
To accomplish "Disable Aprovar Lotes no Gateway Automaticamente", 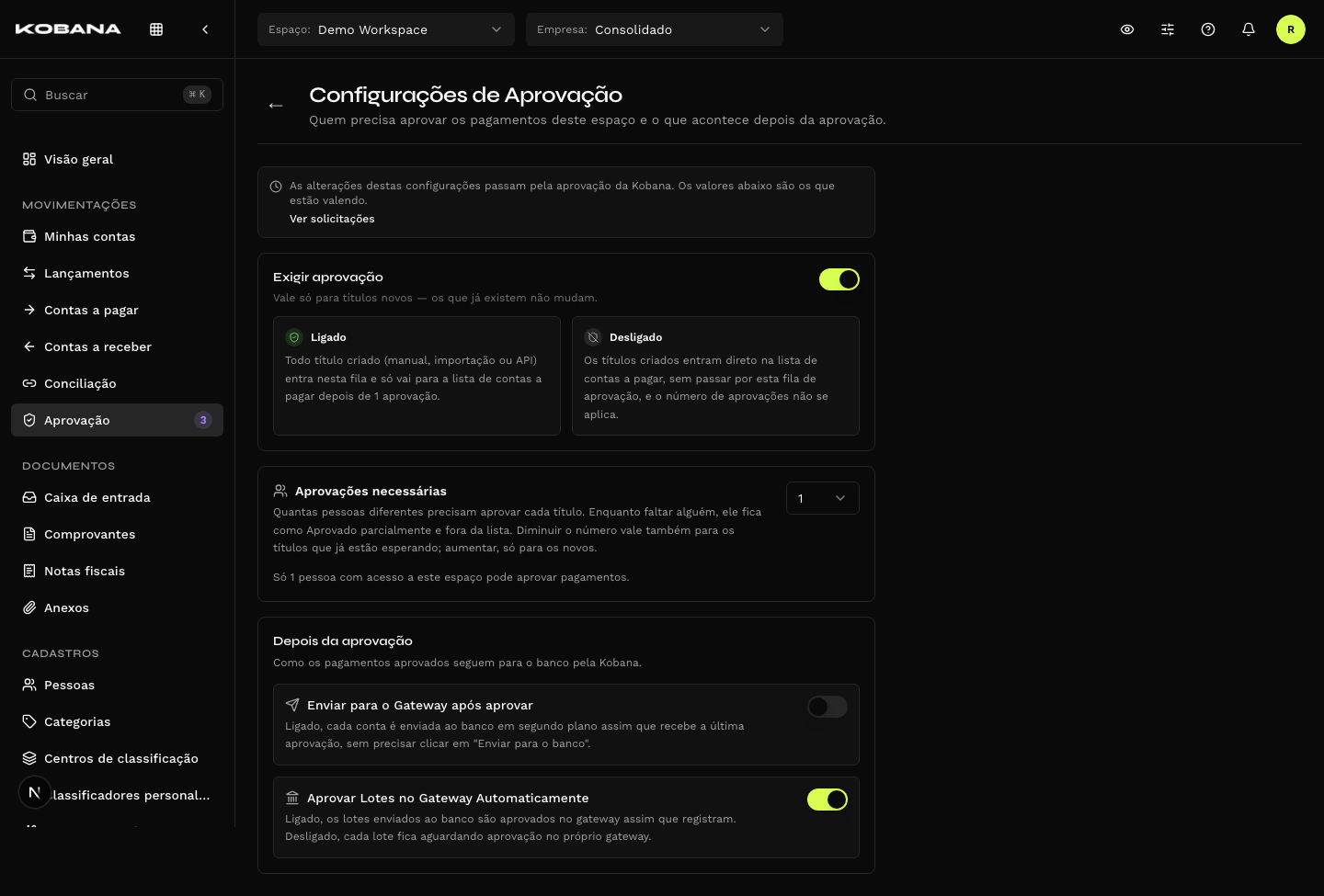I will pyautogui.click(x=827, y=800).
